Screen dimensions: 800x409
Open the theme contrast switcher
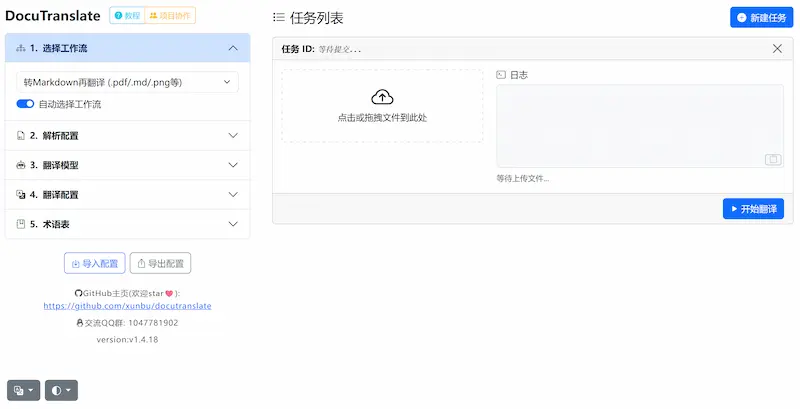61,390
